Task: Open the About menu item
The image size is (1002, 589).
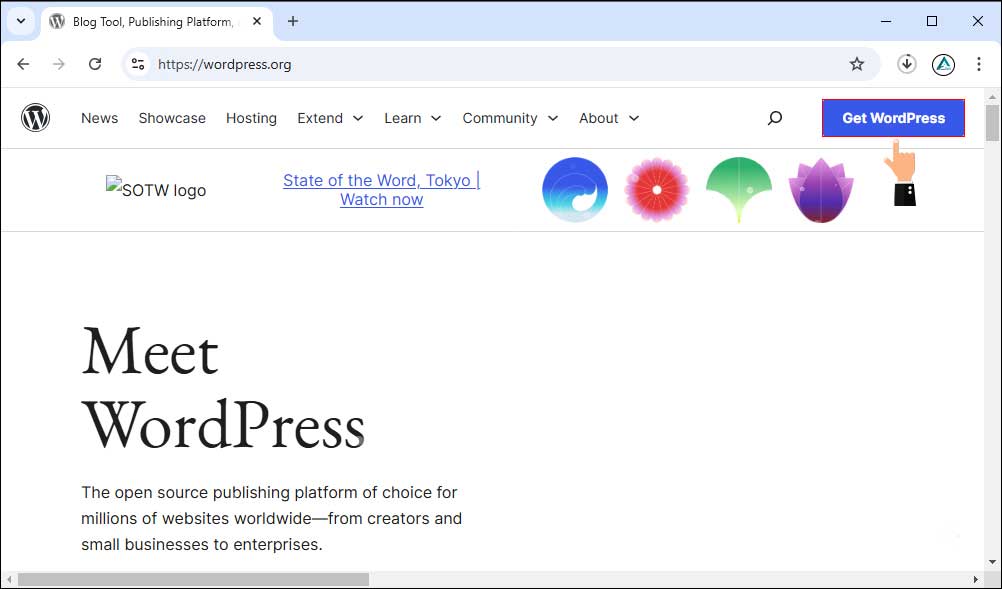Action: pos(599,118)
